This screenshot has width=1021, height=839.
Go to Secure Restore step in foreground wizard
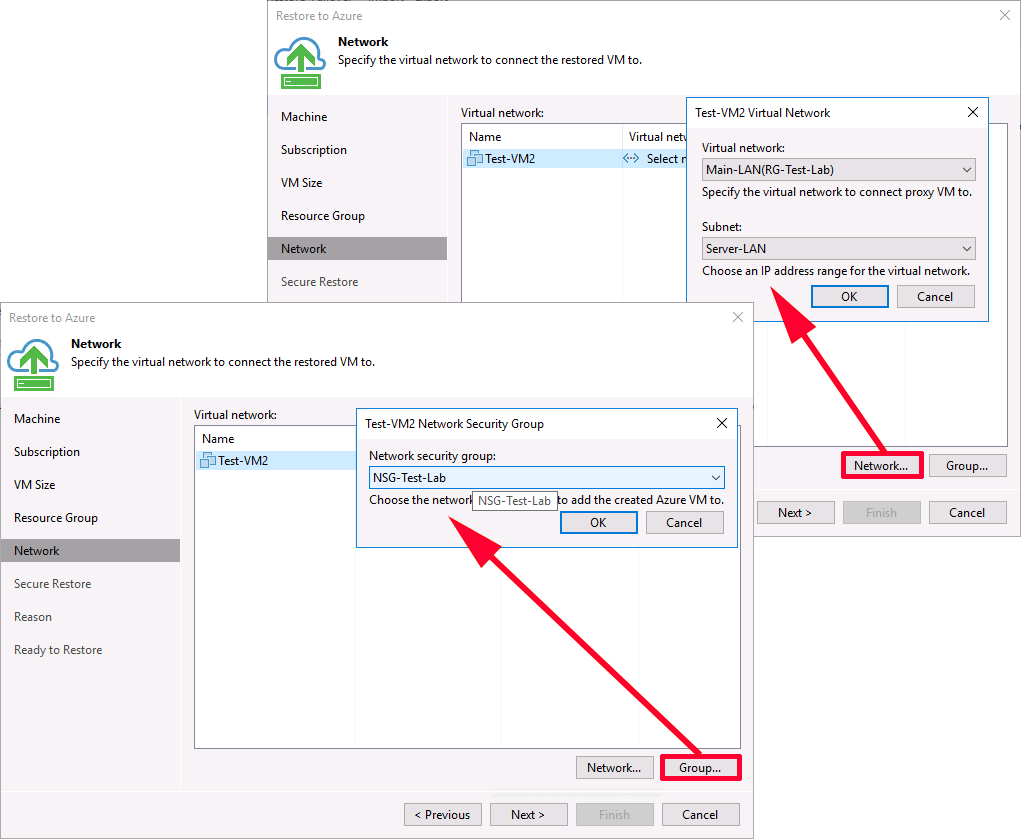click(52, 584)
